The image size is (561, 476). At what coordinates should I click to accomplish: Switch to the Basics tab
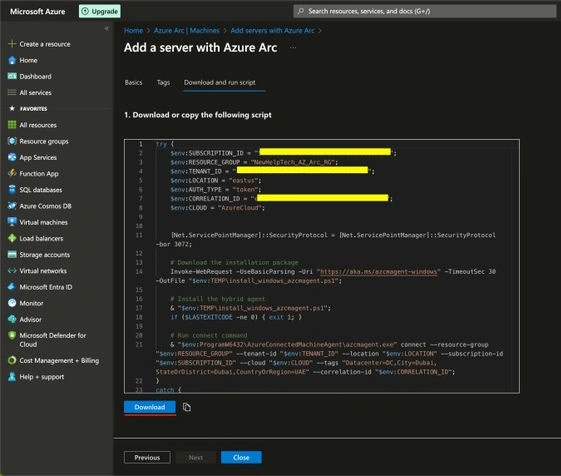point(133,83)
